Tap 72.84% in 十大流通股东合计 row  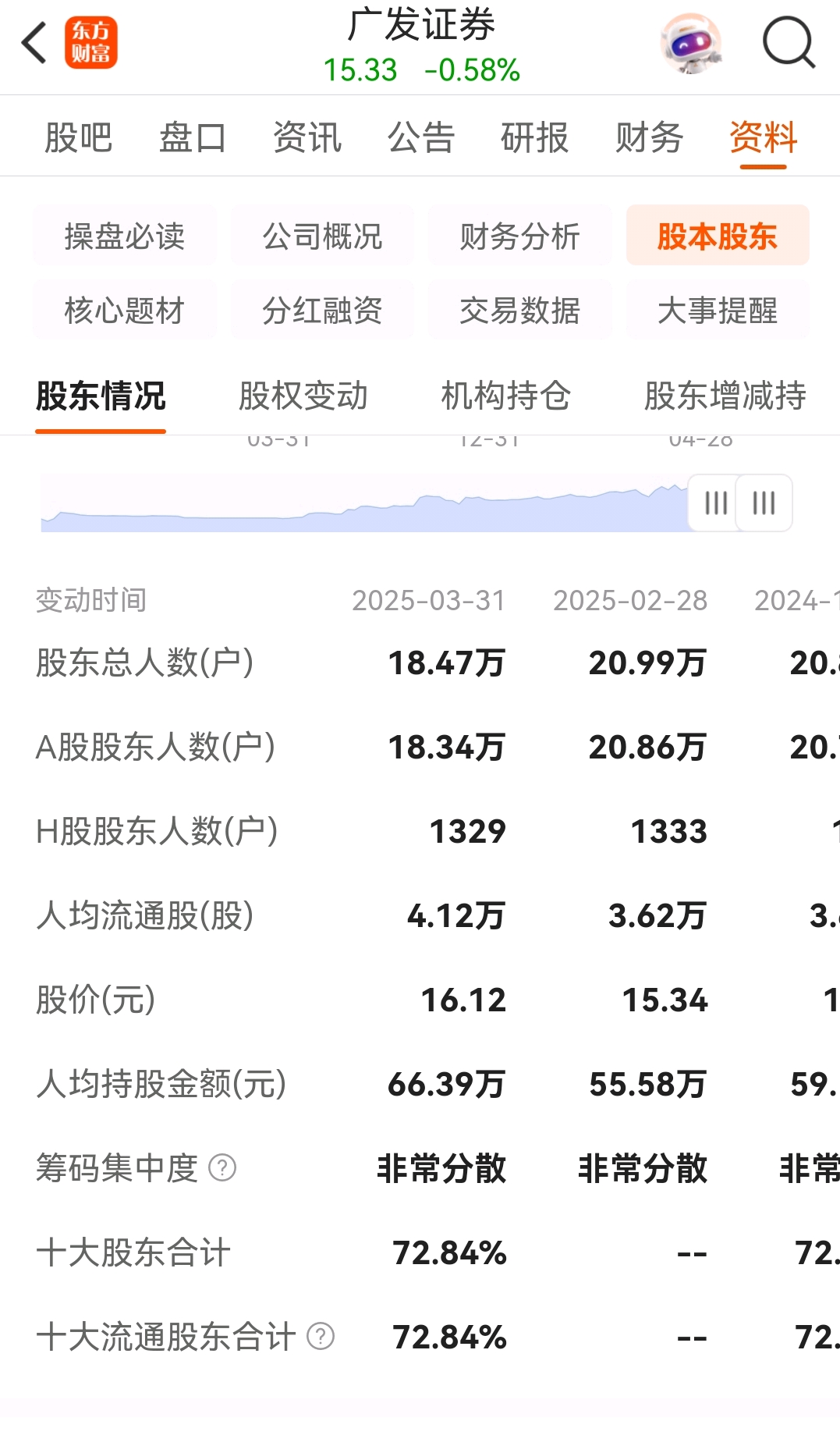click(450, 1338)
